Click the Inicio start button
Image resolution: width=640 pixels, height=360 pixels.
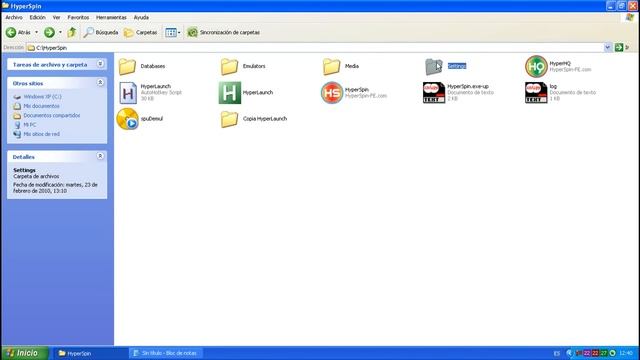(24, 353)
